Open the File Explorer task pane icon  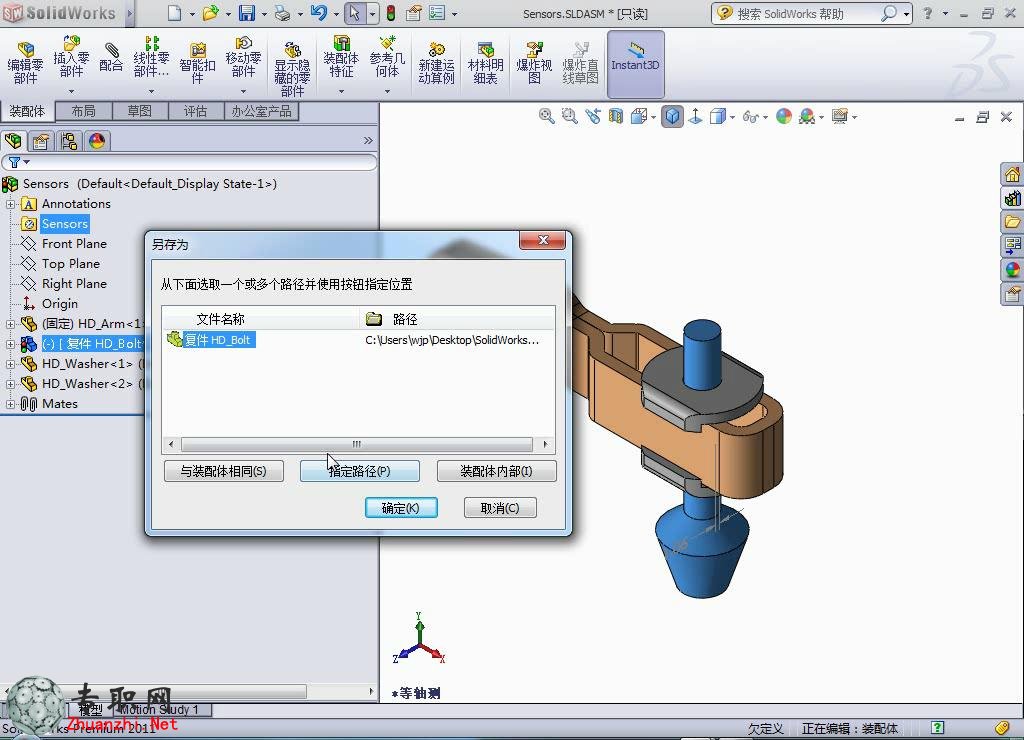(x=1012, y=222)
